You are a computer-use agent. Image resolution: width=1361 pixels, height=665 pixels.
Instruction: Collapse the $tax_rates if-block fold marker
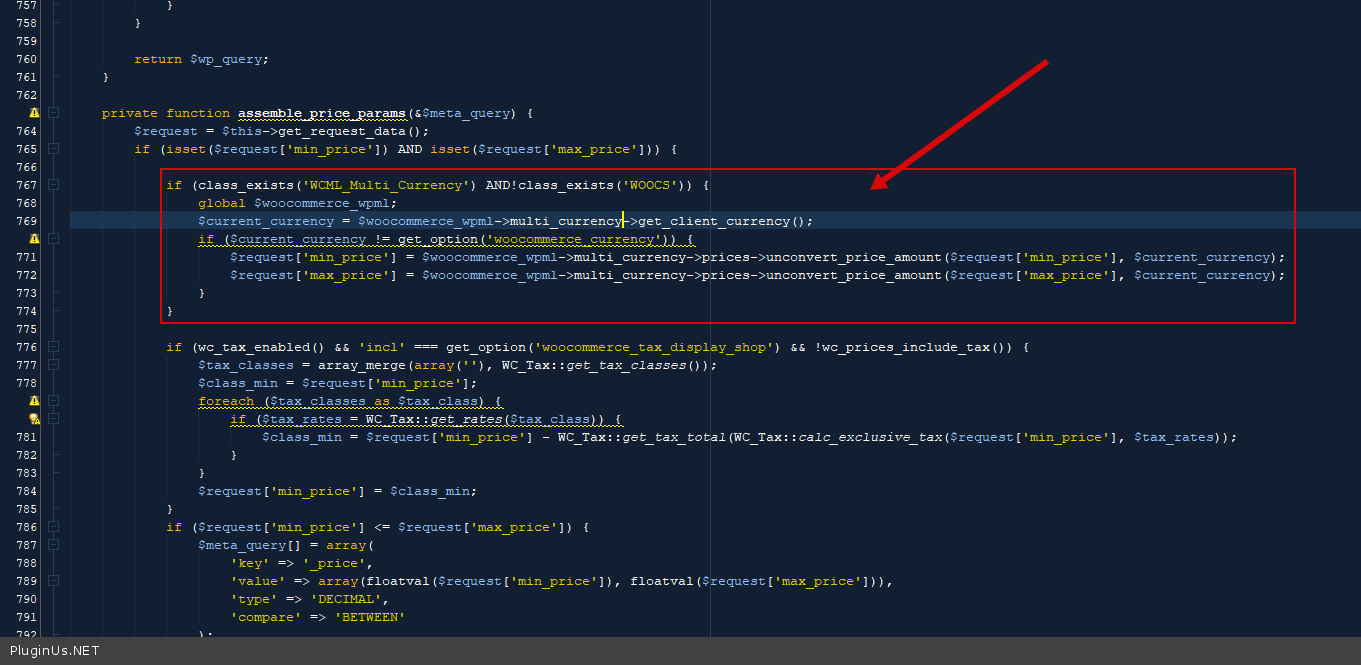(x=54, y=419)
